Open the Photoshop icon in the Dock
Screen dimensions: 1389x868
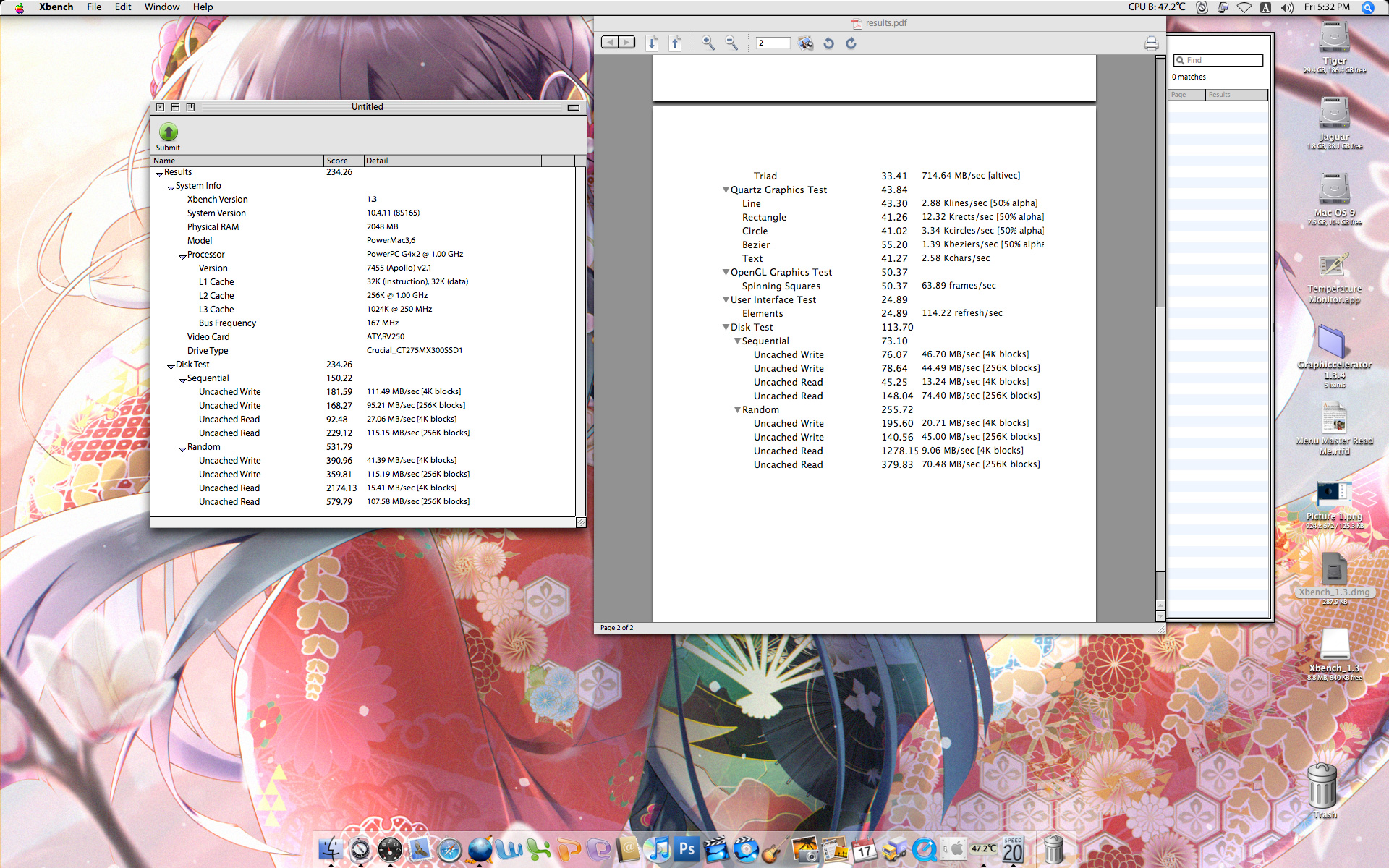pyautogui.click(x=687, y=849)
